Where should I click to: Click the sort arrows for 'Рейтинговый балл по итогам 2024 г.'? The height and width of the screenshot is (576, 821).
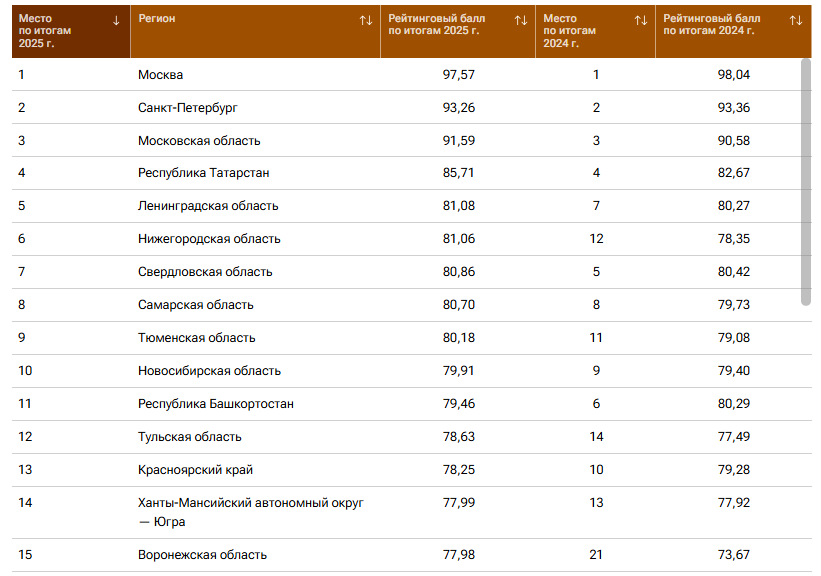coord(796,20)
